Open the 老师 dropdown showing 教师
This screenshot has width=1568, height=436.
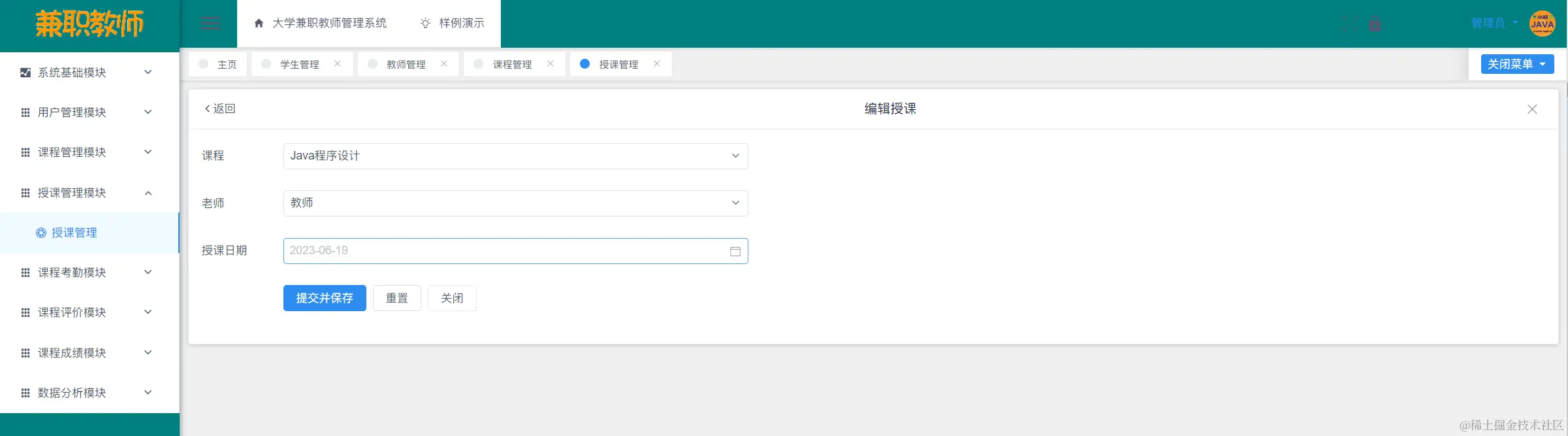(x=515, y=203)
